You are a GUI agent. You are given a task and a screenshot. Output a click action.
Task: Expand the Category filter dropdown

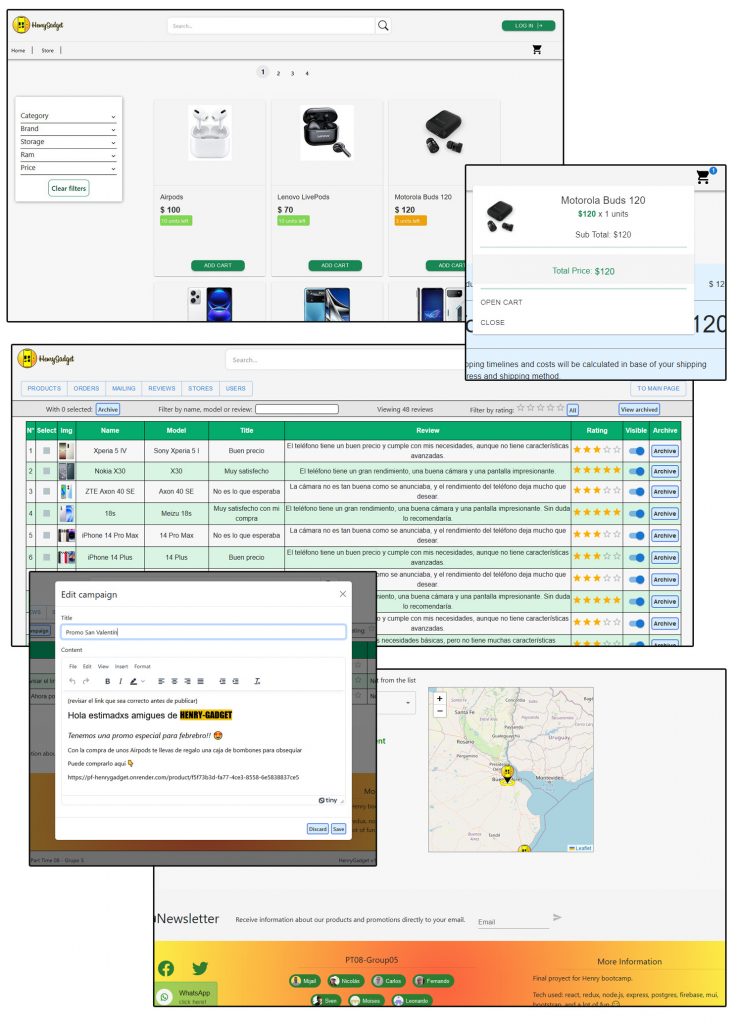68,116
